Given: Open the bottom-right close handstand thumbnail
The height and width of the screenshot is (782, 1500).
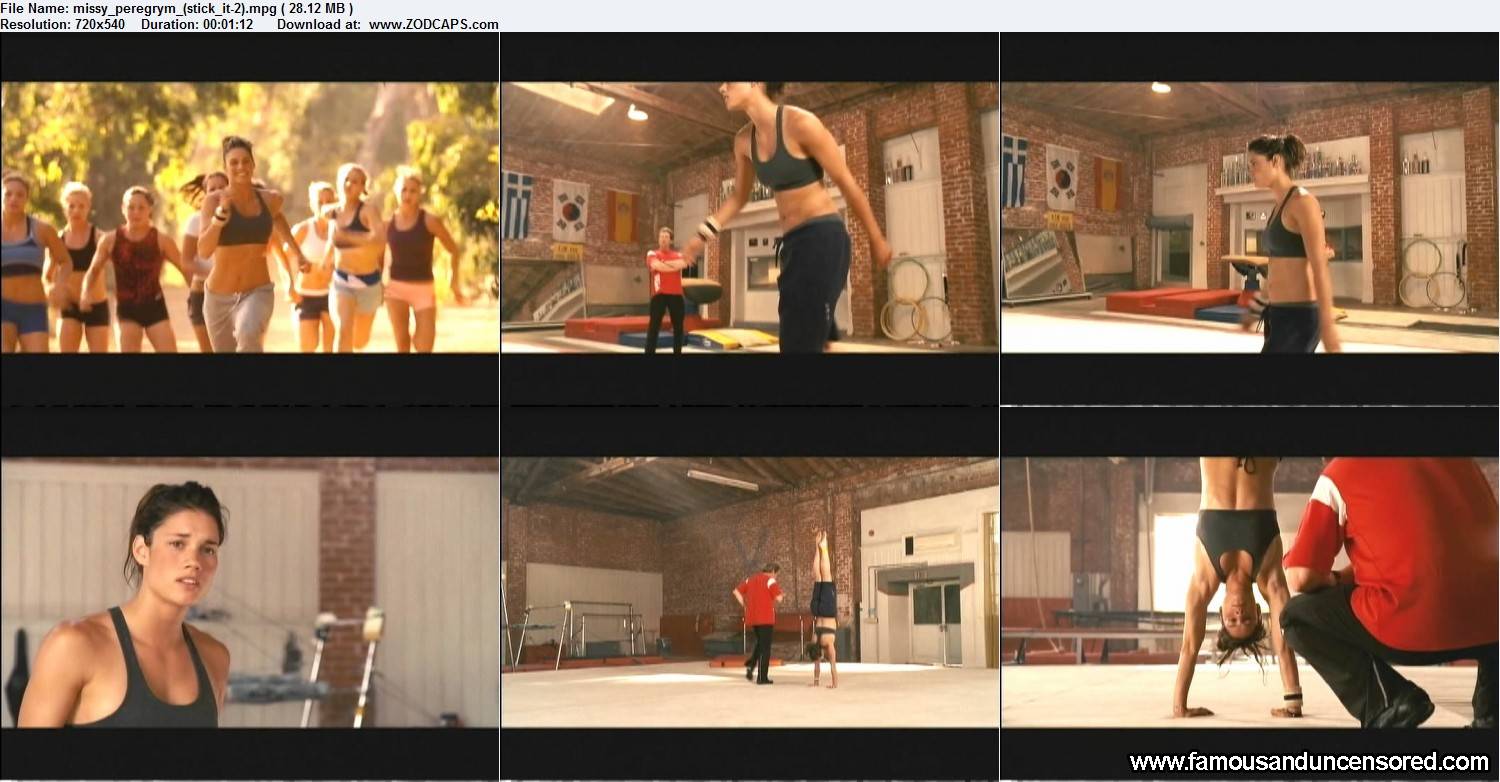Looking at the screenshot, I should click(x=1250, y=592).
